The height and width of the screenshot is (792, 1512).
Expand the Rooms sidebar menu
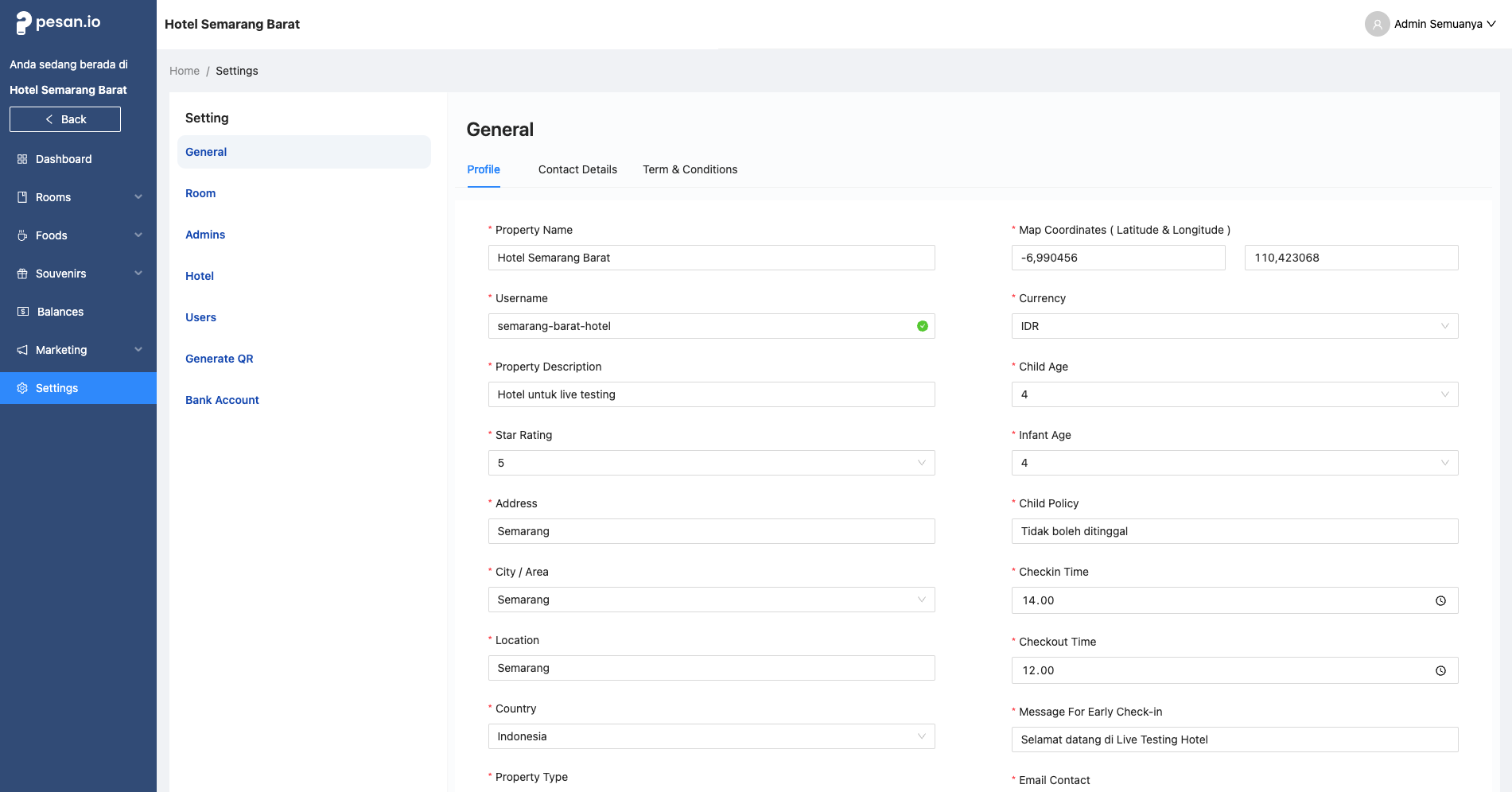78,197
